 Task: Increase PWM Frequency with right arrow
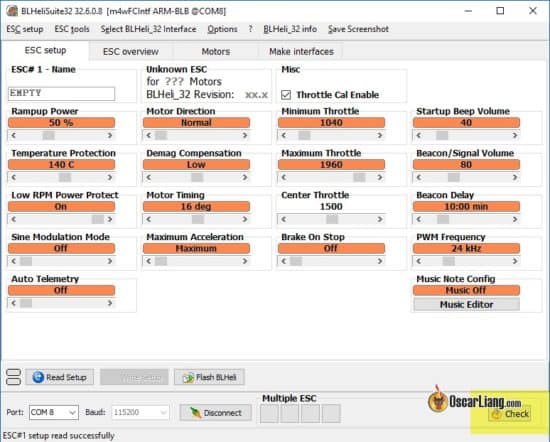pos(515,261)
